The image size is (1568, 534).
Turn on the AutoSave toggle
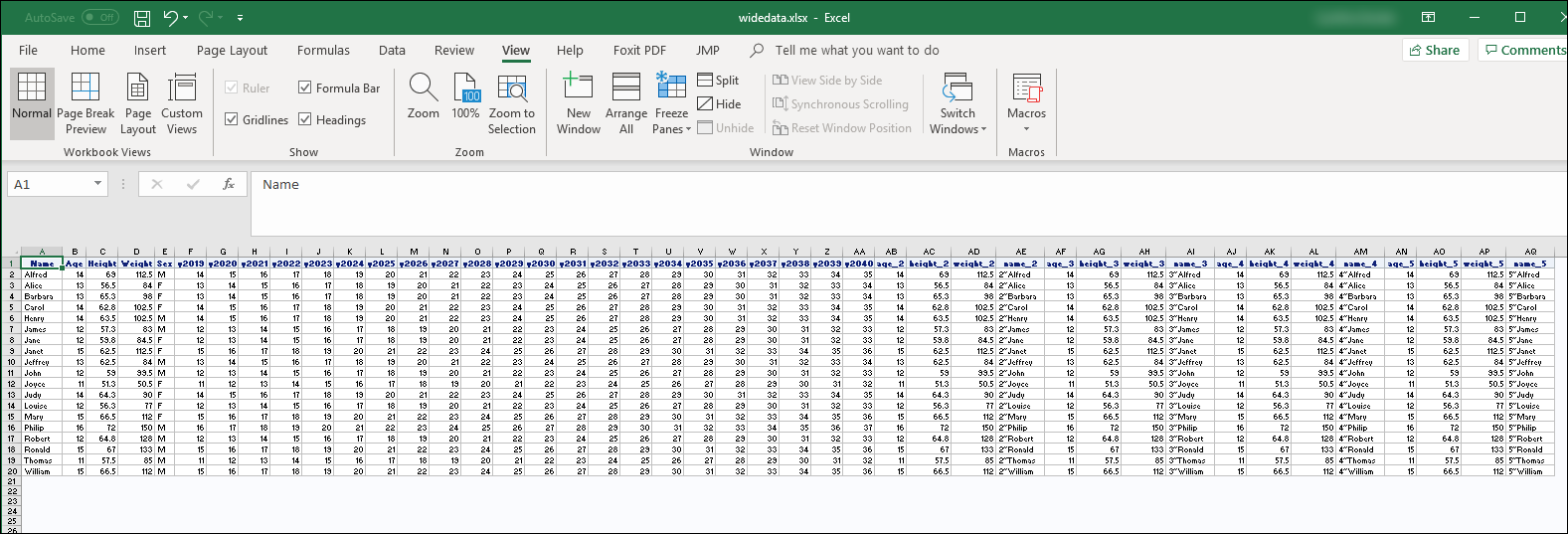coord(99,18)
